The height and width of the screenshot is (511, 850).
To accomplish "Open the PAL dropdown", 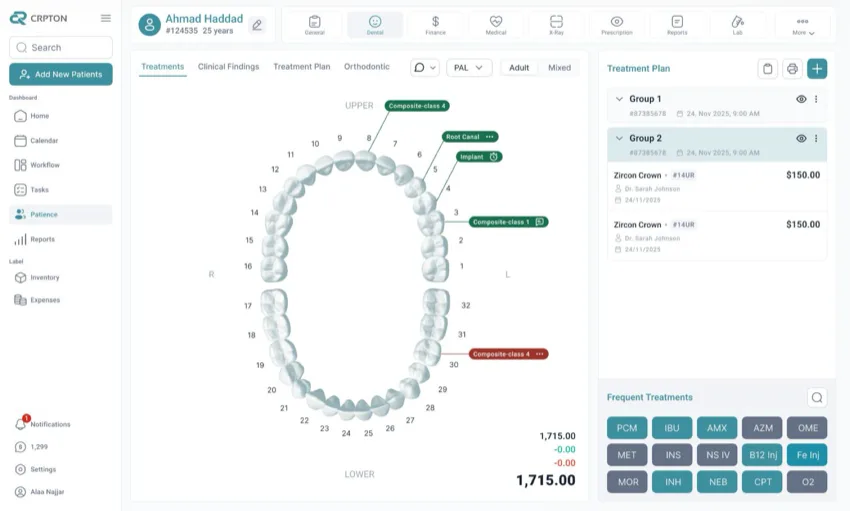I will (x=469, y=68).
